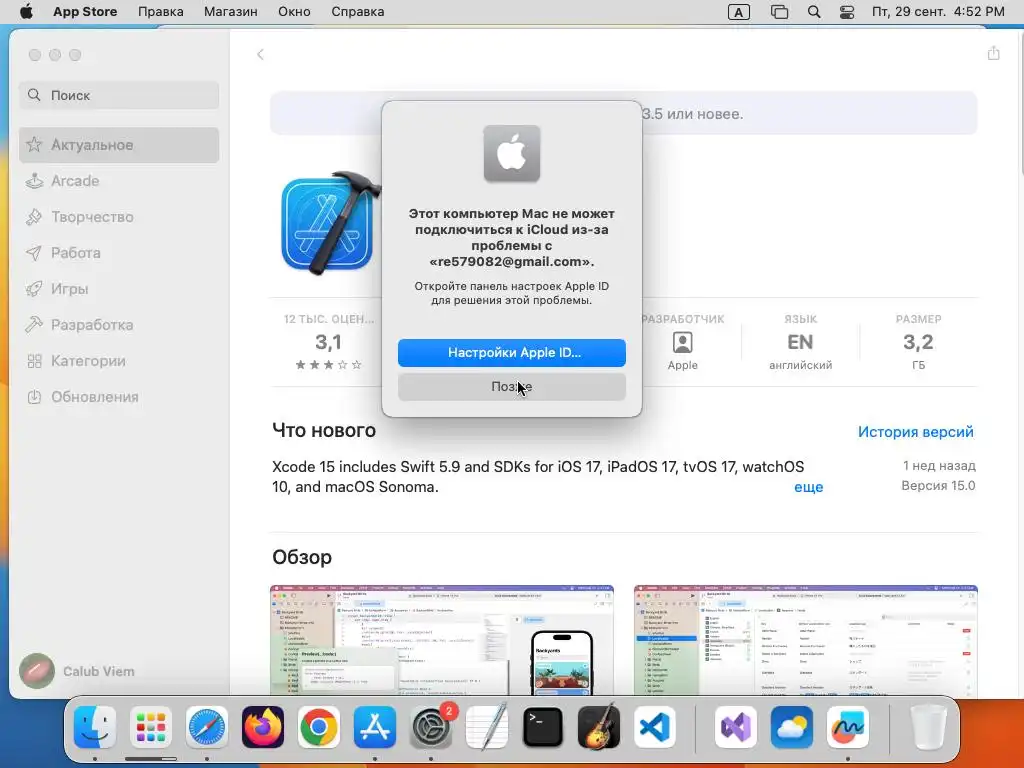Click the hammer icon beside Разработка
The image size is (1024, 768).
tap(34, 325)
